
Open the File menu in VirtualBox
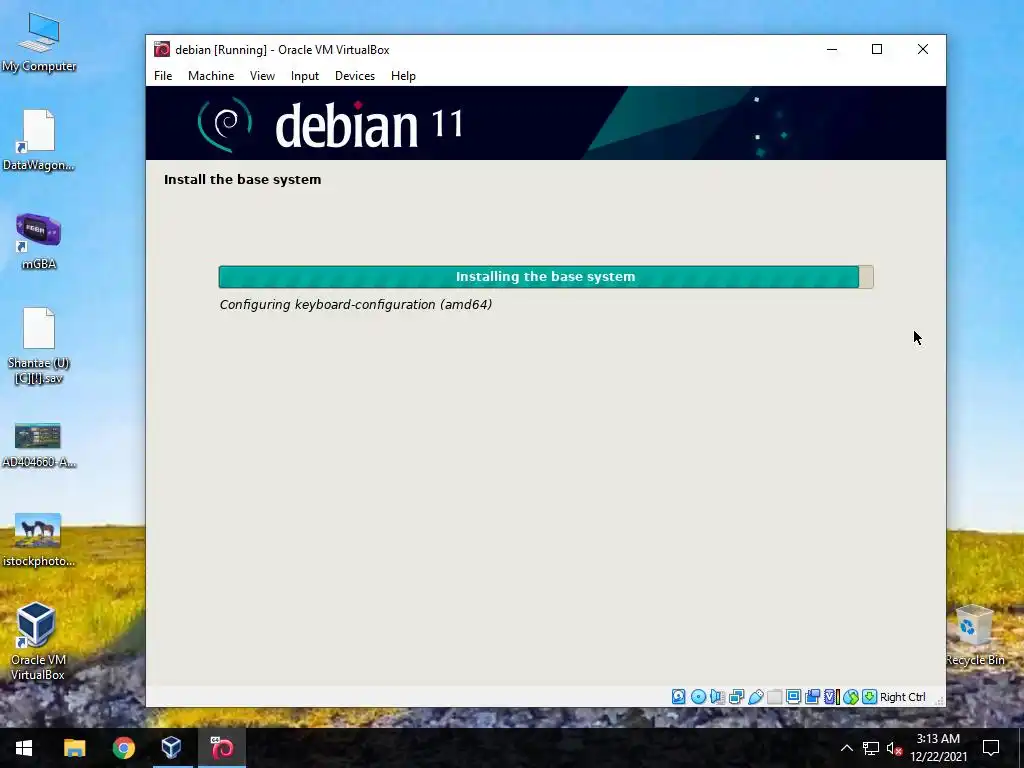[x=163, y=76]
